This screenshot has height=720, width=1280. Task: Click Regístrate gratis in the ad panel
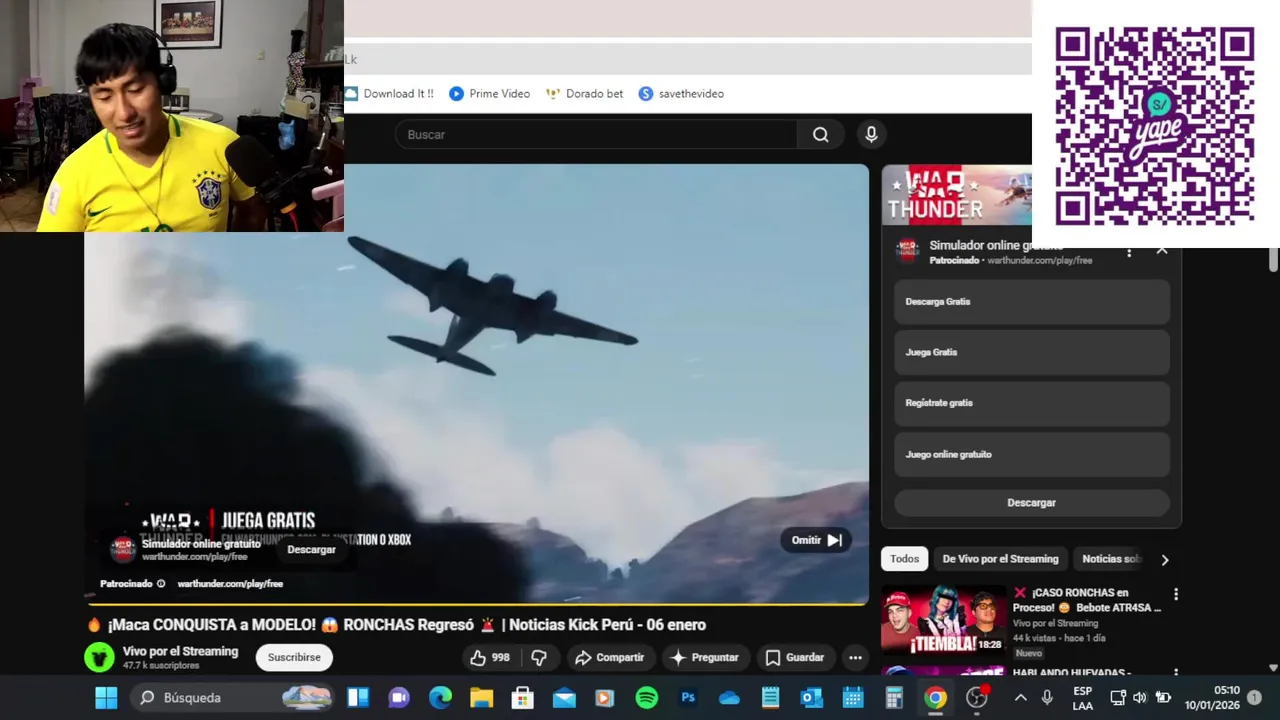[x=1031, y=403]
